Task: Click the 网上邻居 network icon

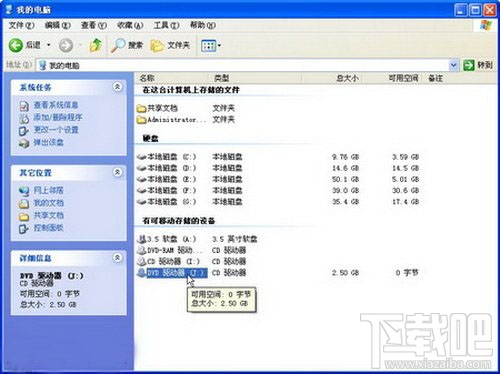Action: coord(24,191)
